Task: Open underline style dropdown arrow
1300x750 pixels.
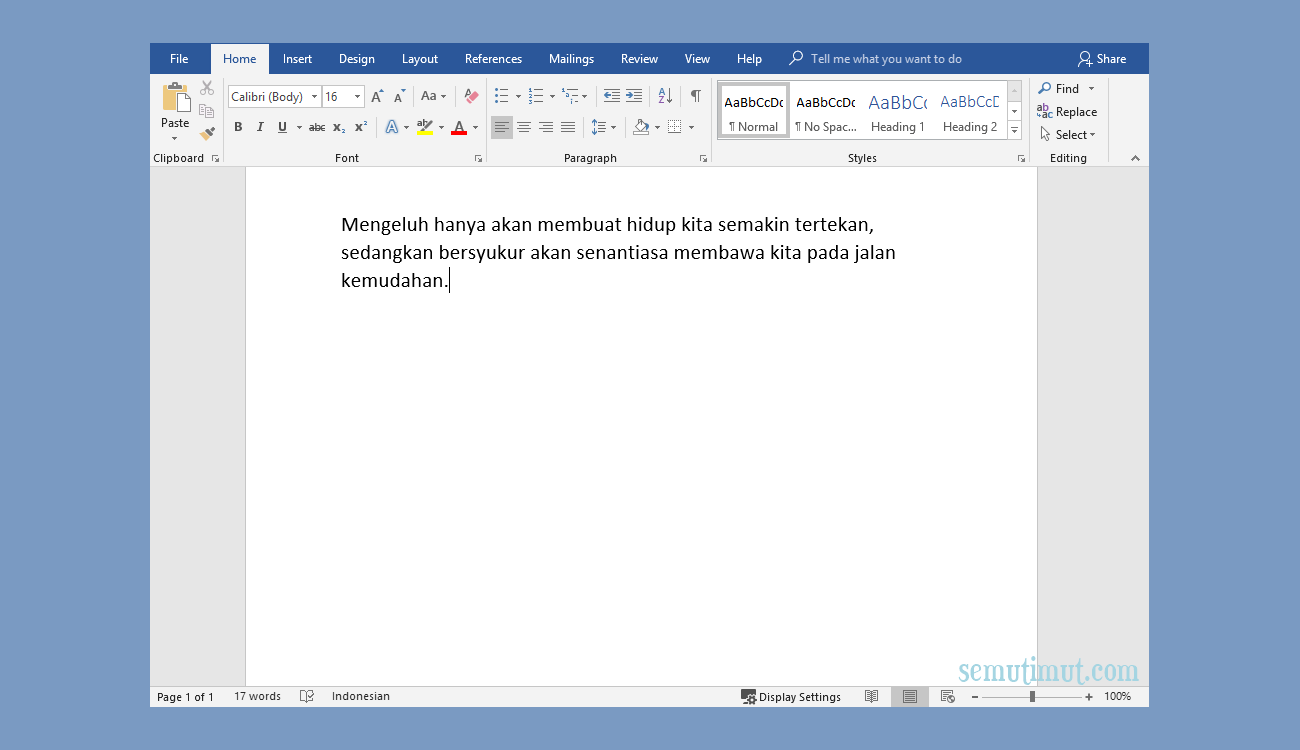Action: point(299,128)
